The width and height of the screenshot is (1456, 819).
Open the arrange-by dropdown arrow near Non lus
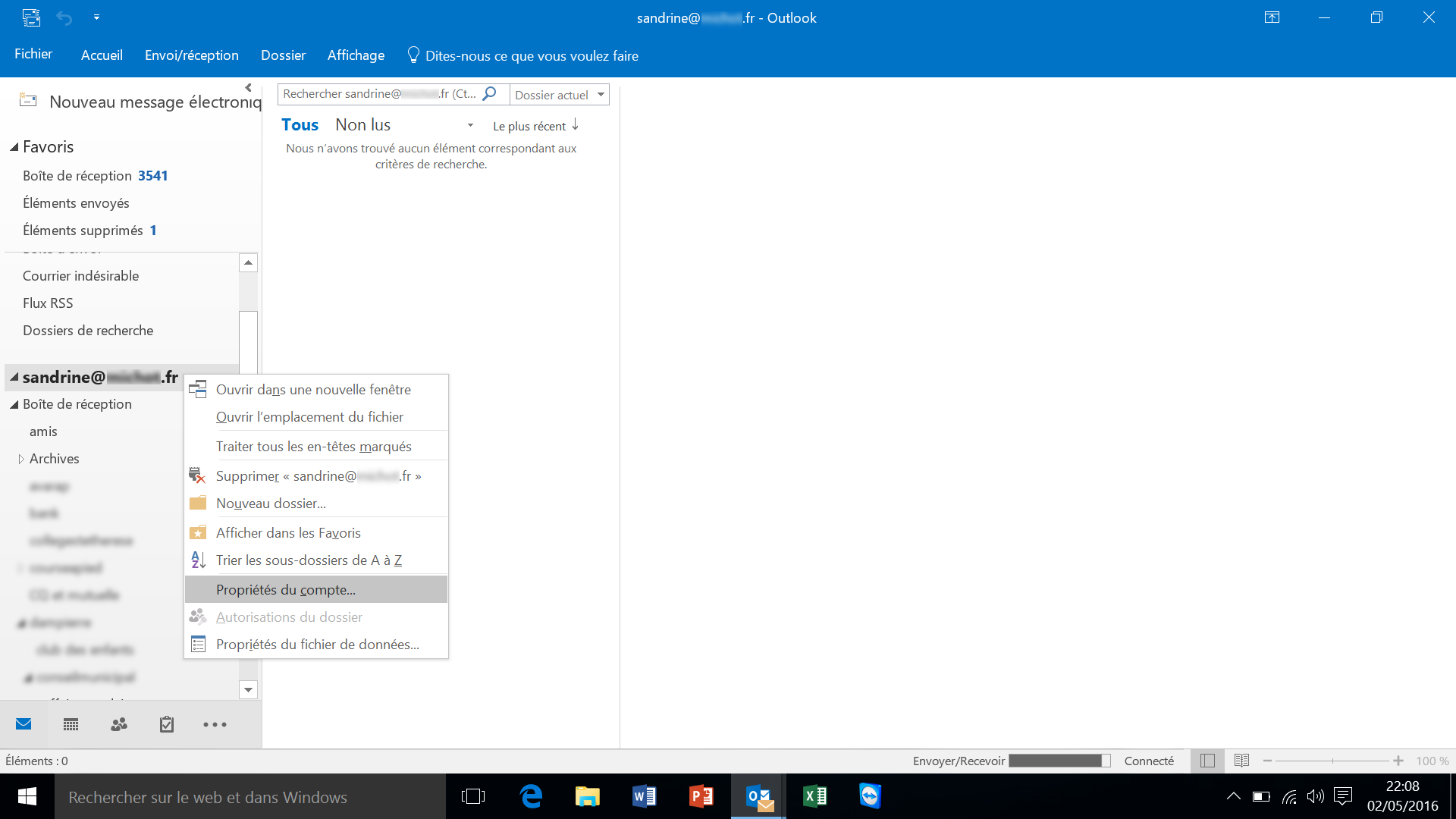point(470,126)
